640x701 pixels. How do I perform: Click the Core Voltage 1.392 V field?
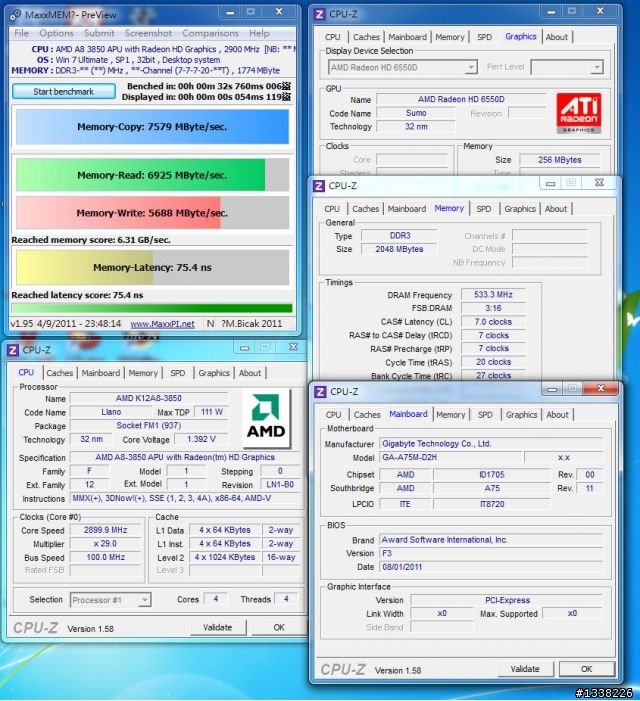point(202,439)
